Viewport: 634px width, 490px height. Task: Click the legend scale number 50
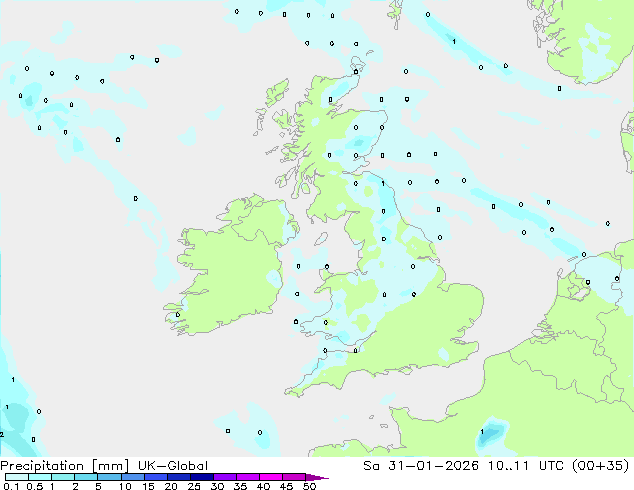309,486
